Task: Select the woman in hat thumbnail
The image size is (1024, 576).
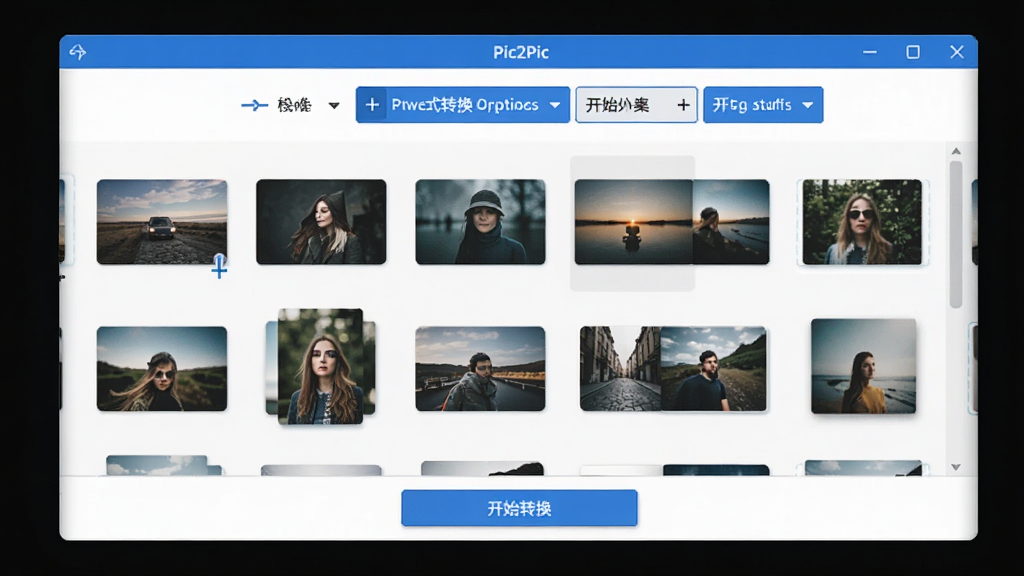Action: 480,222
